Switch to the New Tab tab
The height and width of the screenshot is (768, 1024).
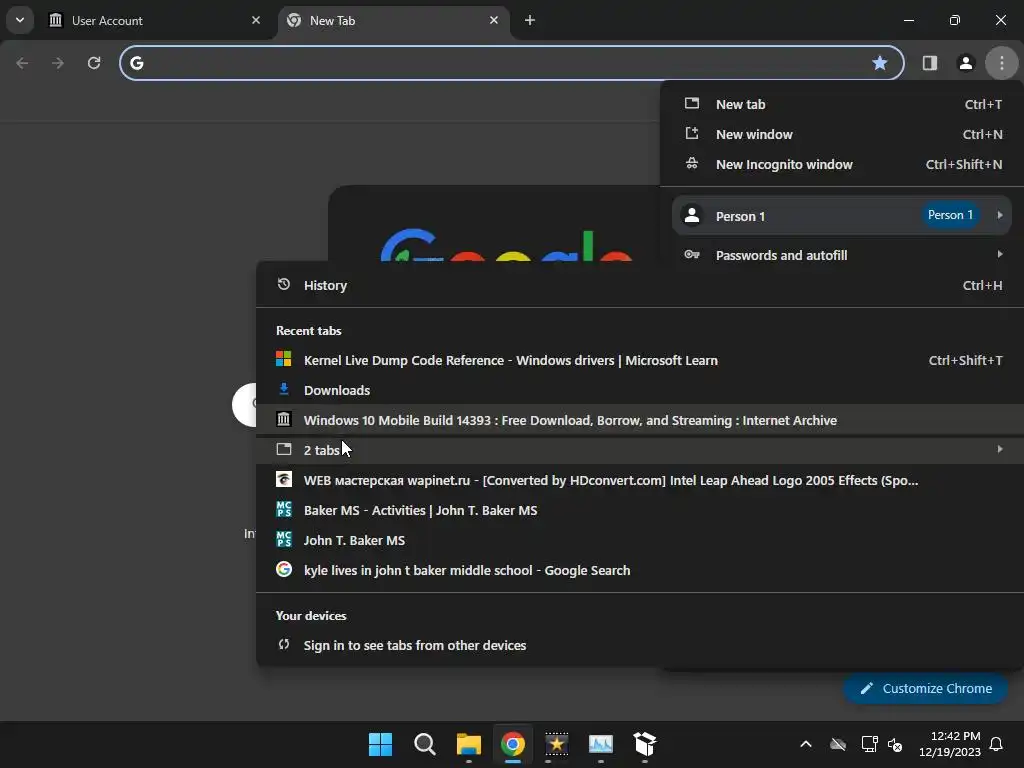pos(394,20)
